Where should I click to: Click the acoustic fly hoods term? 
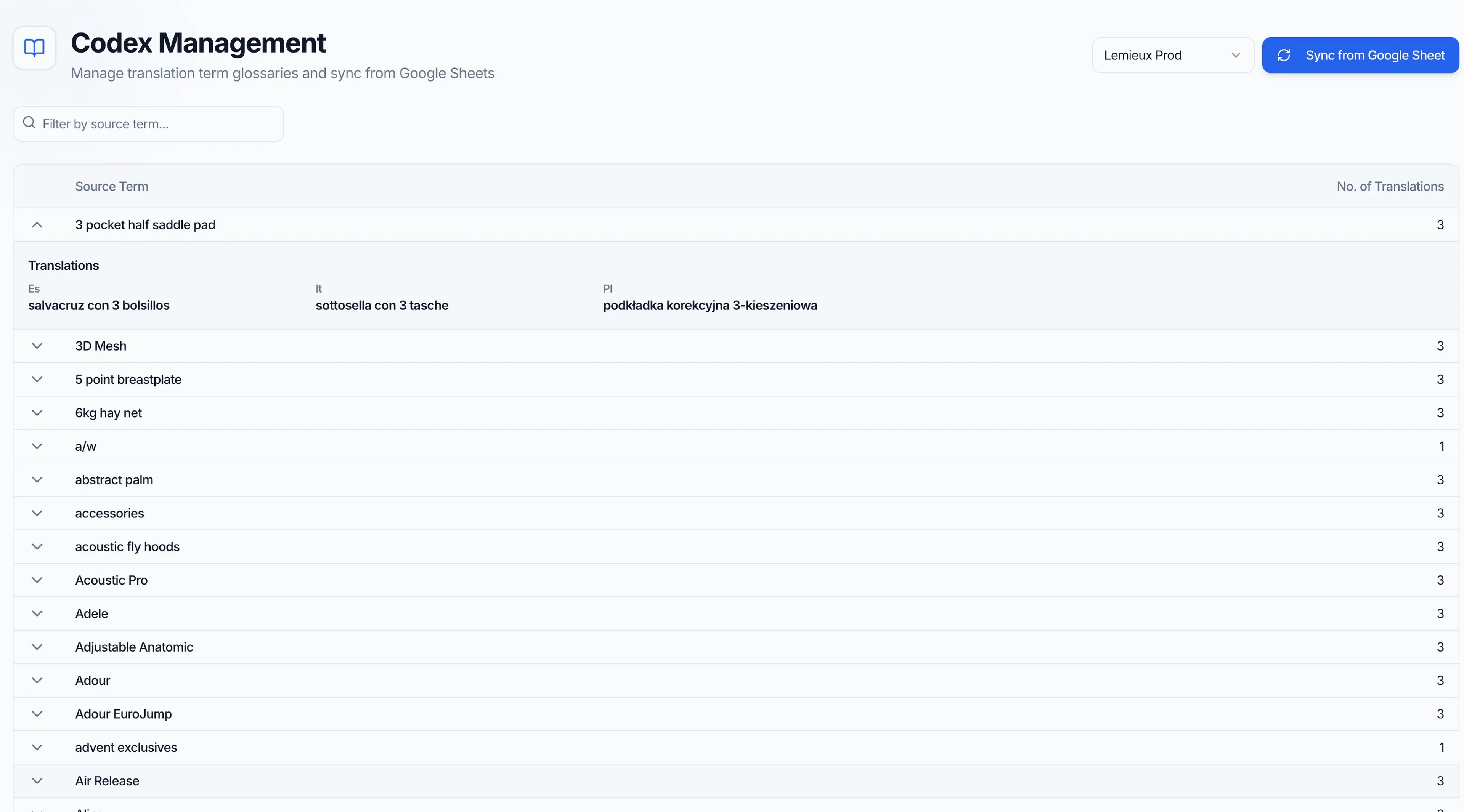point(127,547)
